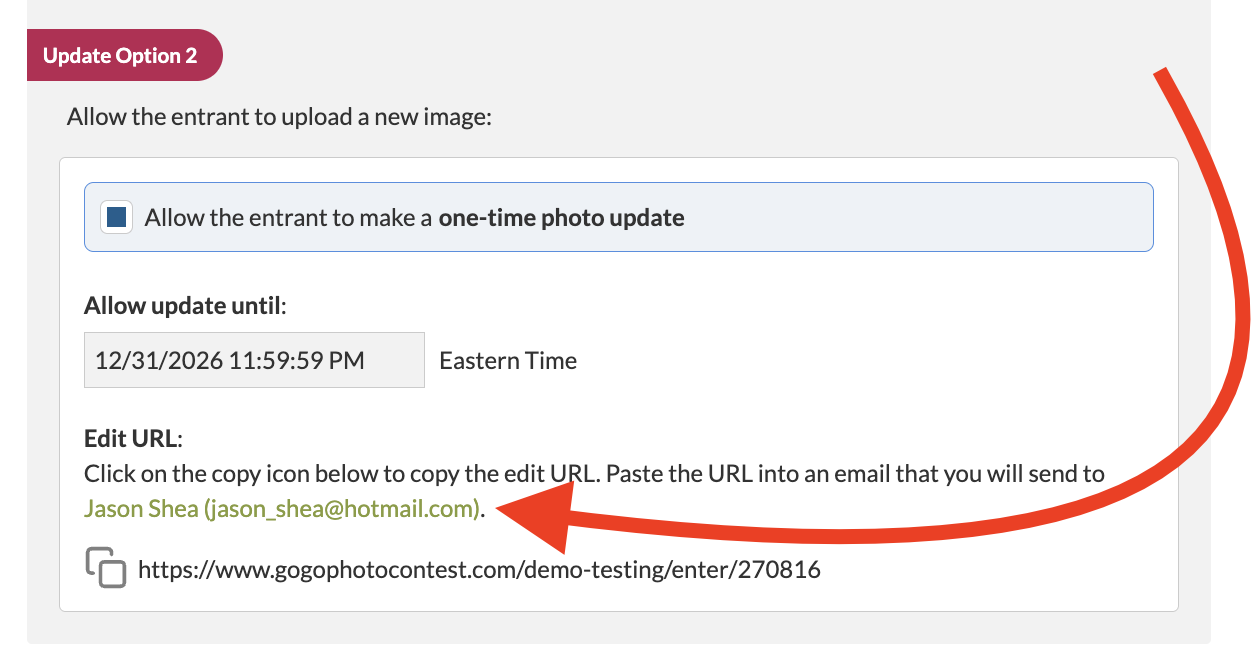Click the bold one-time photo update label
The image size is (1256, 650).
(x=561, y=218)
